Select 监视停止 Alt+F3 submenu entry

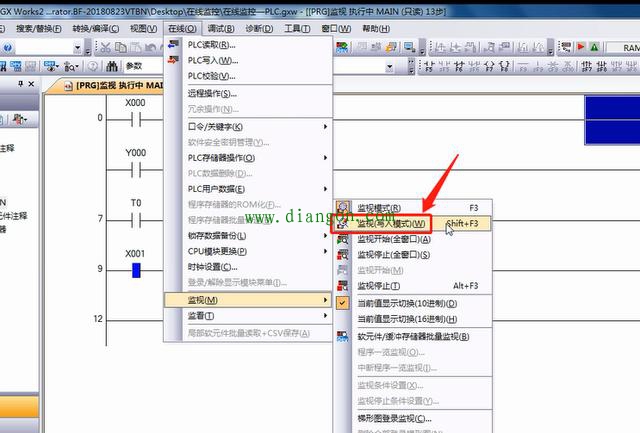413,286
